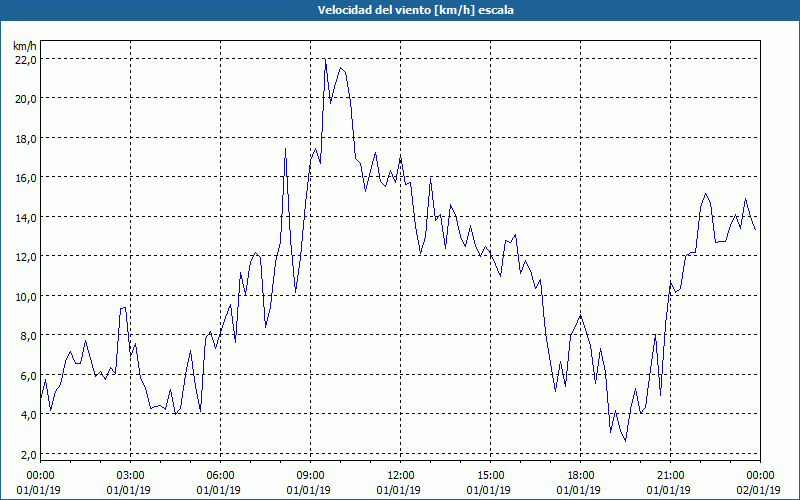The image size is (800, 500).
Task: Click the 'km/h' unit label on the axis
Action: [x=24, y=46]
